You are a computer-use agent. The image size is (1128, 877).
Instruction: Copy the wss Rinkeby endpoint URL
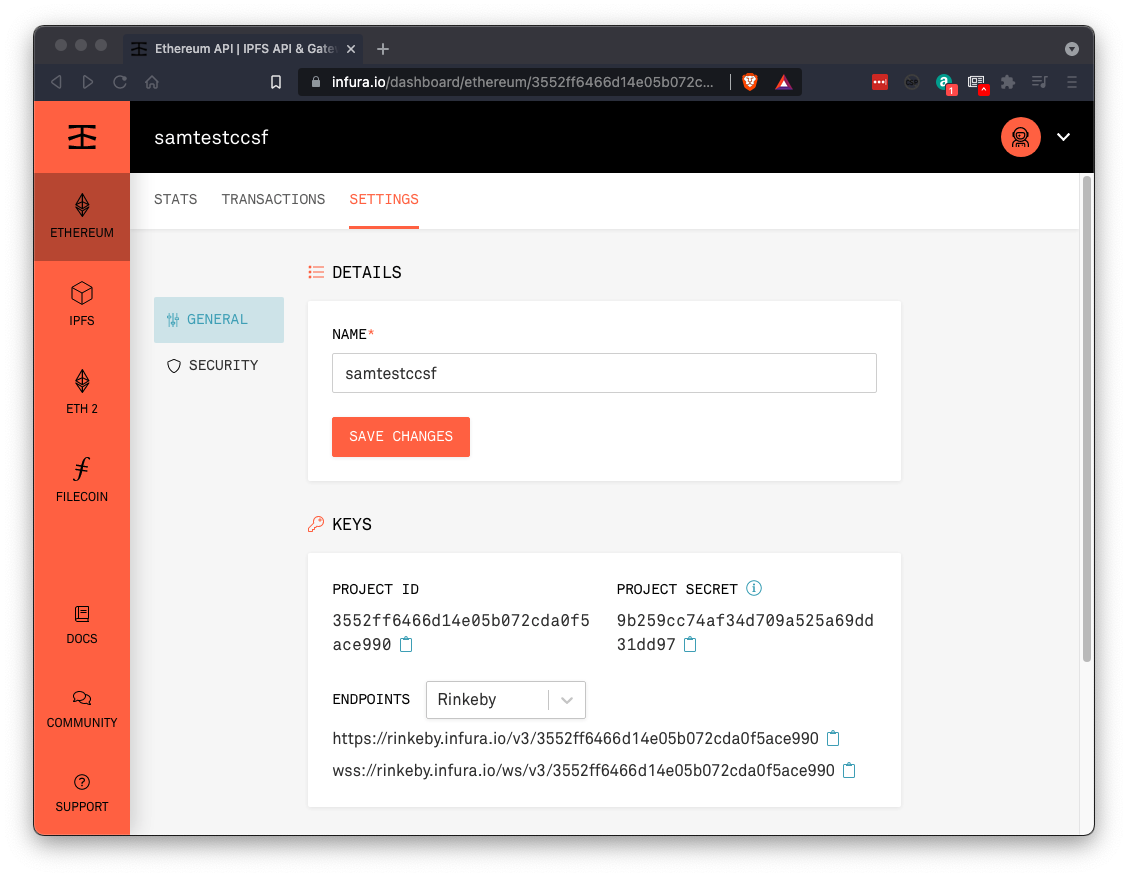(x=849, y=771)
